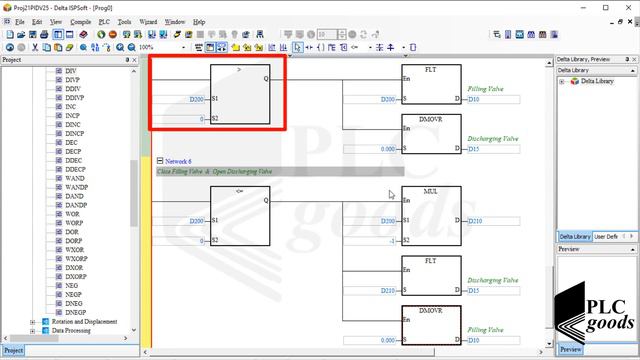Click the eraser Delete icon
Image resolution: width=640 pixels, height=360 pixels.
69,47
